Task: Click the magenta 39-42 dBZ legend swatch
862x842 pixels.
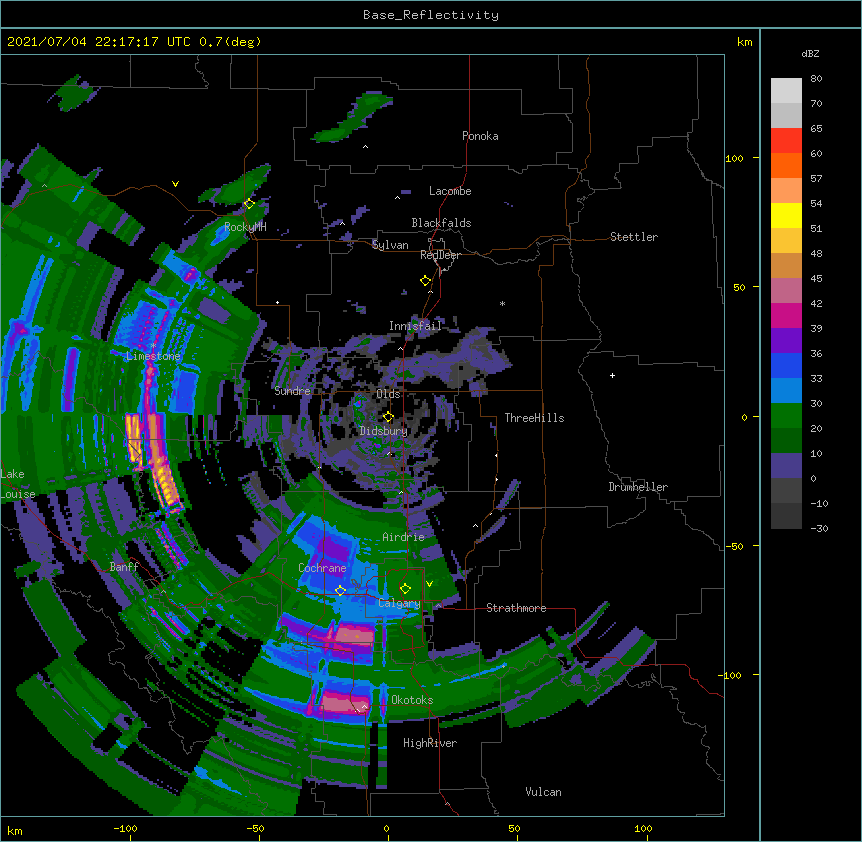Action: (786, 315)
